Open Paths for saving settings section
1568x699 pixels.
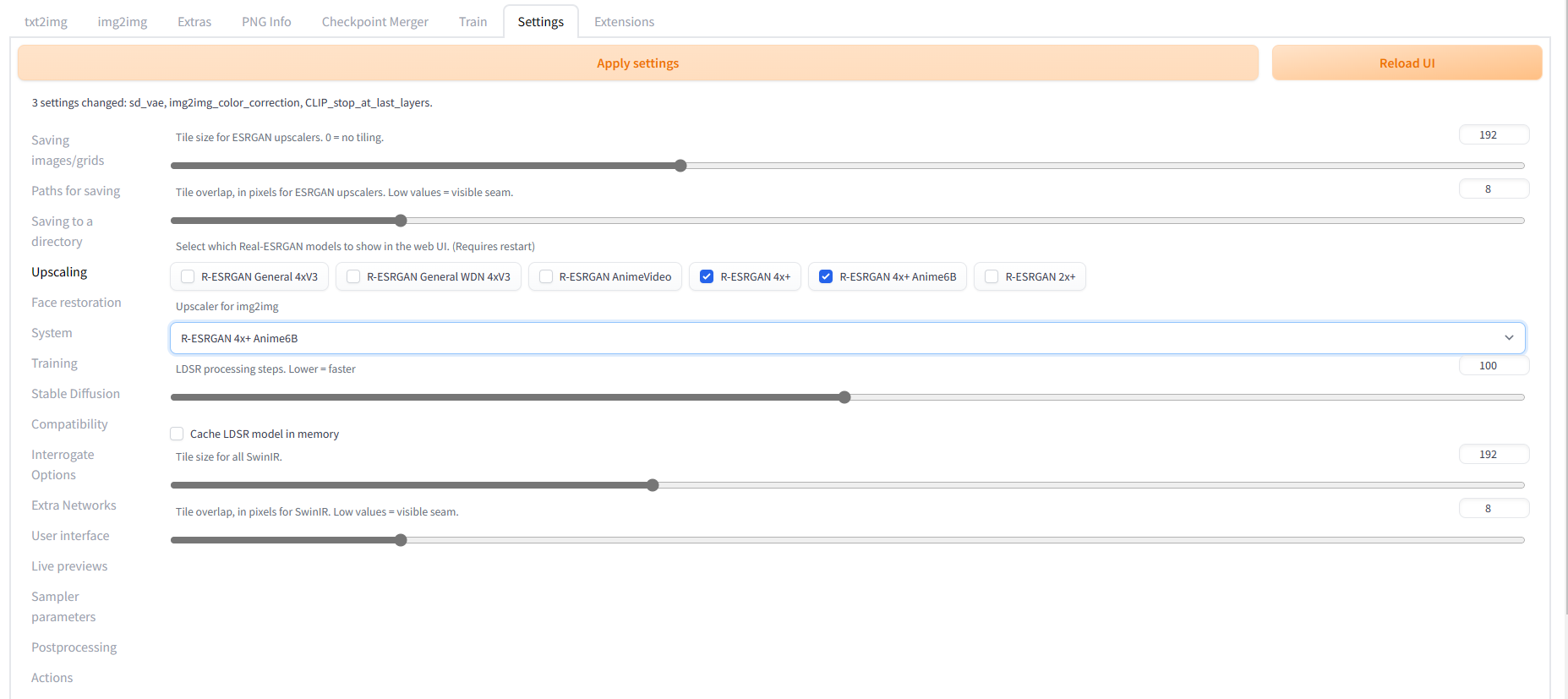point(76,191)
